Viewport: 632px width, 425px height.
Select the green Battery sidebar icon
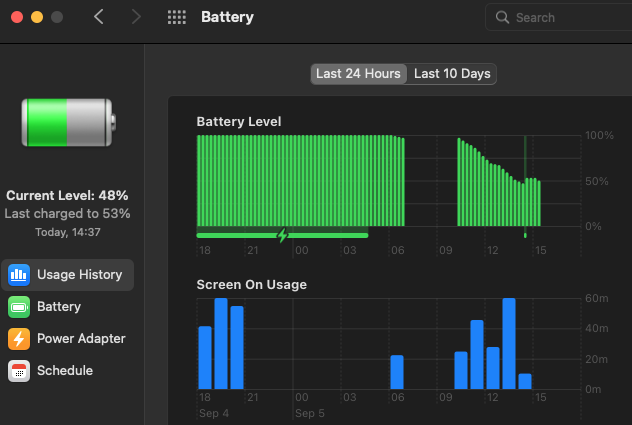coord(19,307)
